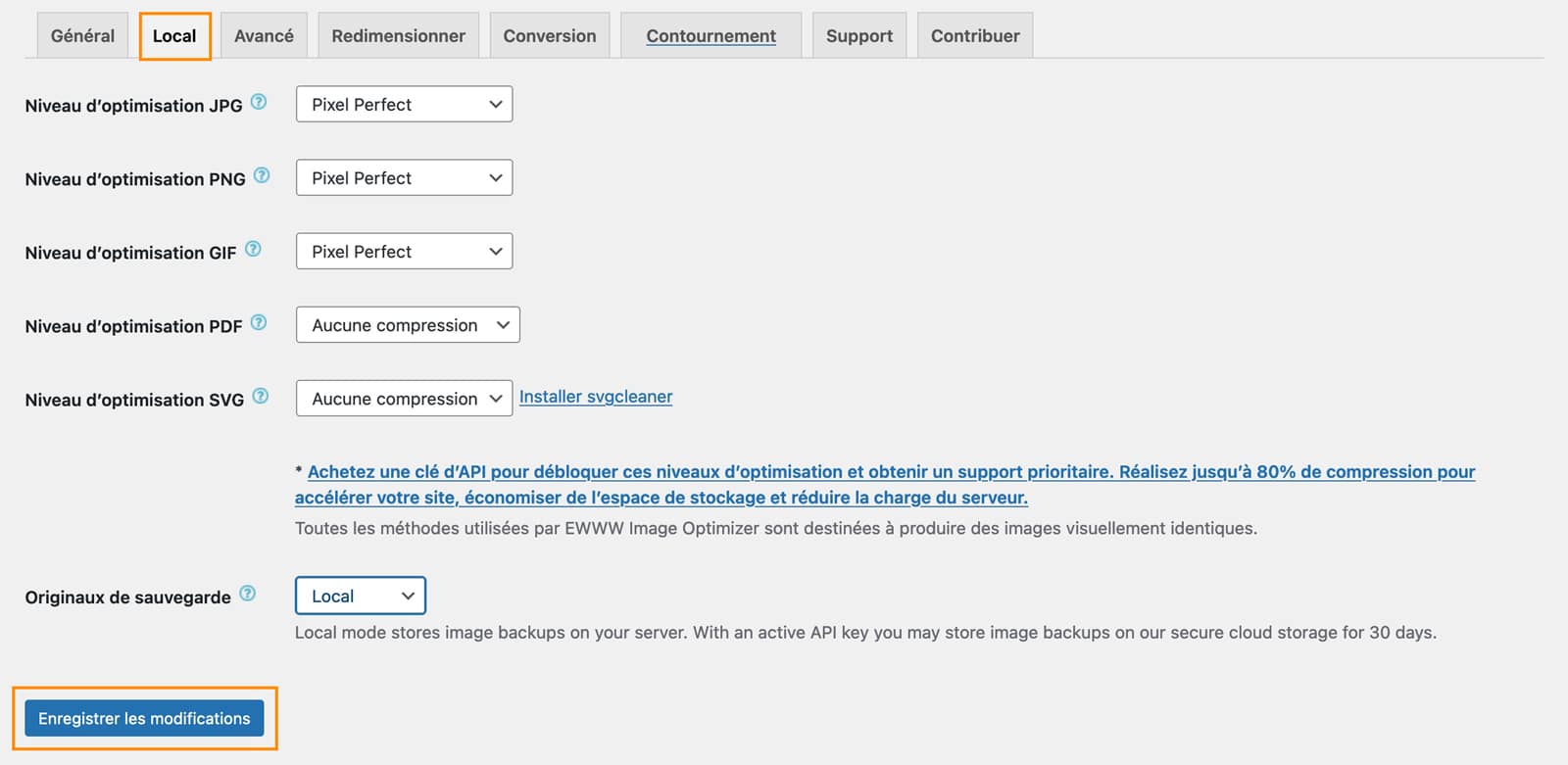Screen dimensions: 1568x765
Task: Expand the PDF compression dropdown
Action: tap(408, 325)
